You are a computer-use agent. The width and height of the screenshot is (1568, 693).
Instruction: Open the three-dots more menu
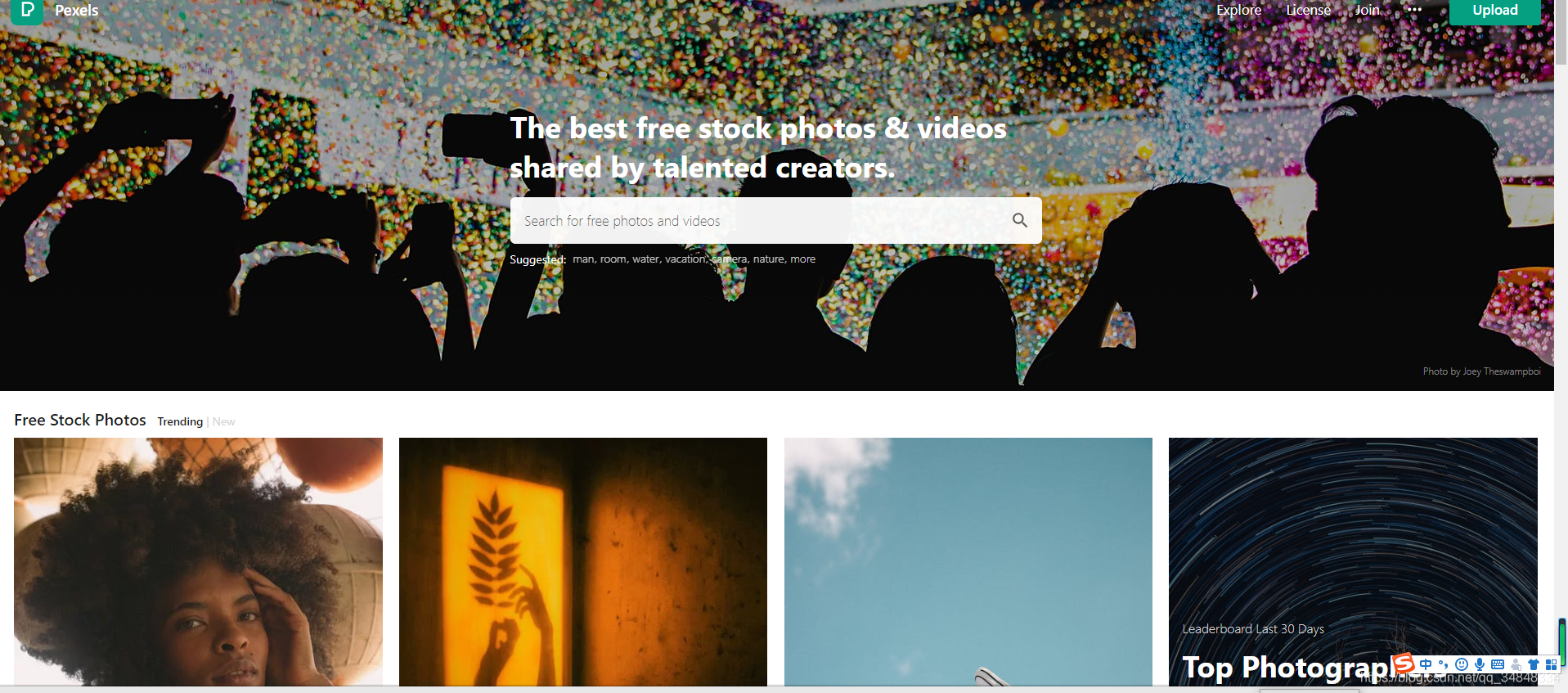click(1414, 10)
